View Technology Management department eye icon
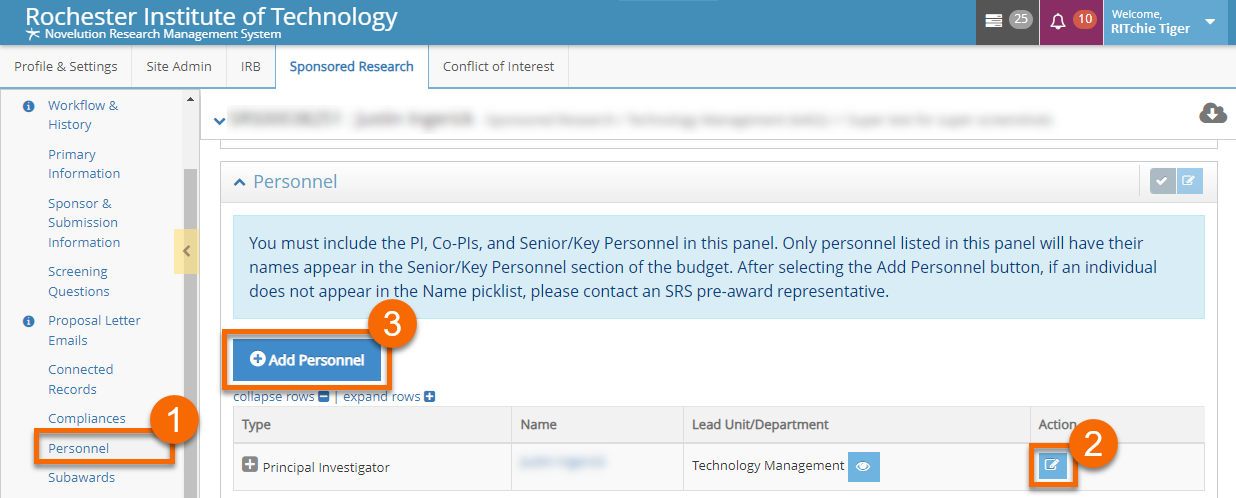 [x=864, y=466]
